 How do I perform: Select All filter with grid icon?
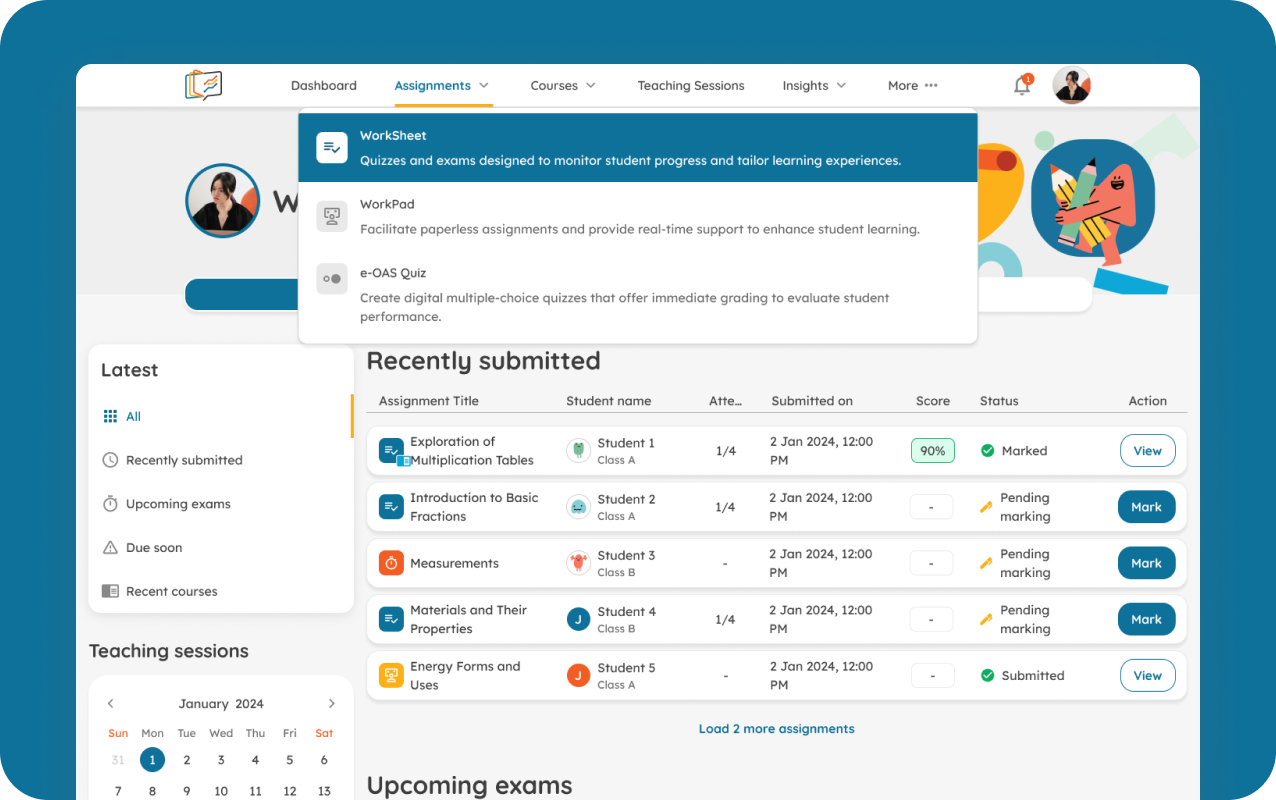pyautogui.click(x=122, y=417)
